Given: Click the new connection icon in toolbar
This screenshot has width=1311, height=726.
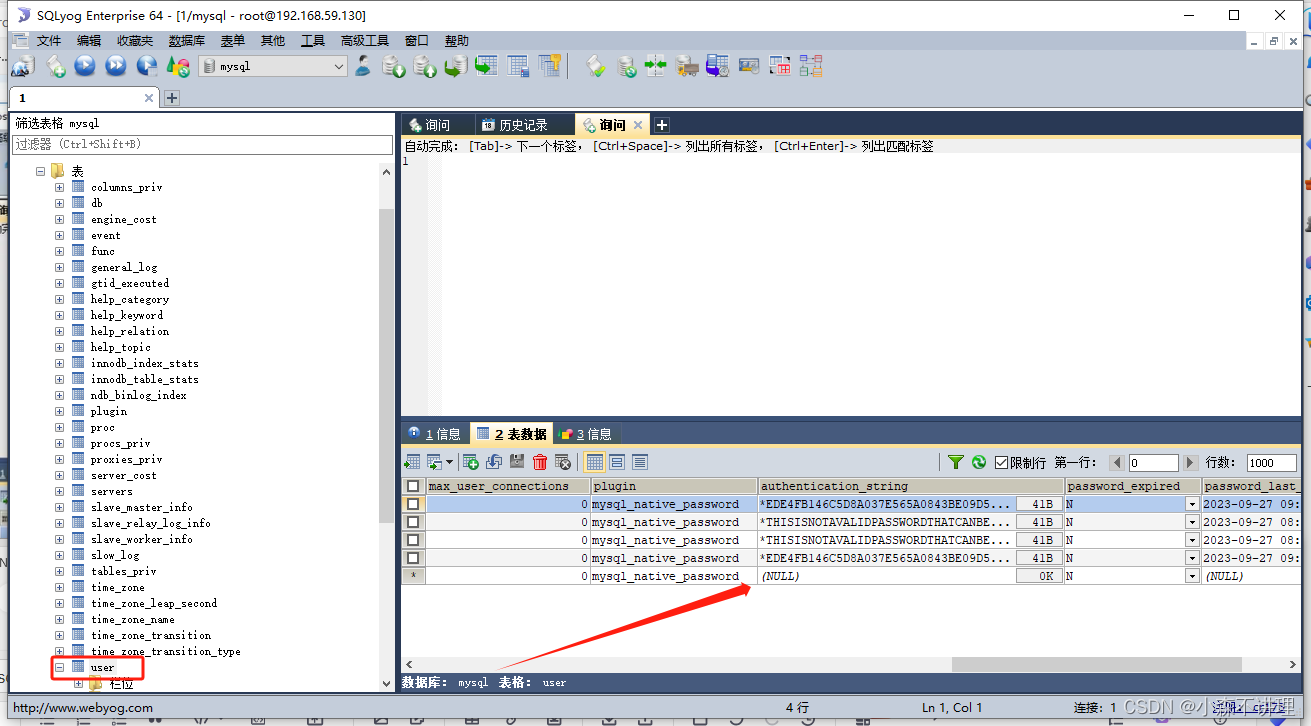Looking at the screenshot, I should (x=23, y=66).
